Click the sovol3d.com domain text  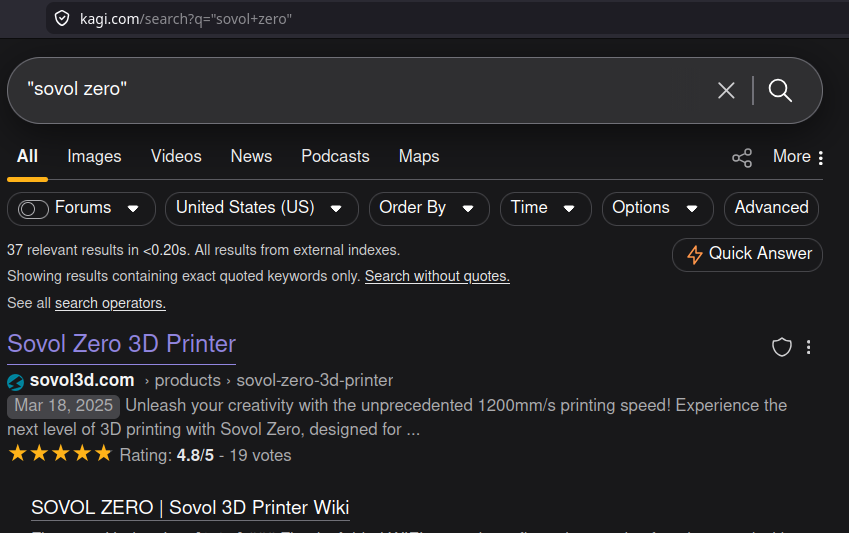82,380
